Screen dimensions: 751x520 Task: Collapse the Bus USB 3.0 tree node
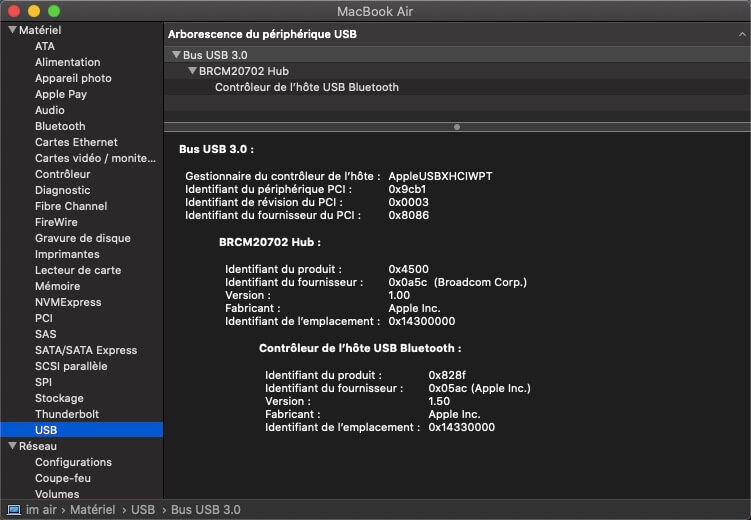pyautogui.click(x=176, y=55)
